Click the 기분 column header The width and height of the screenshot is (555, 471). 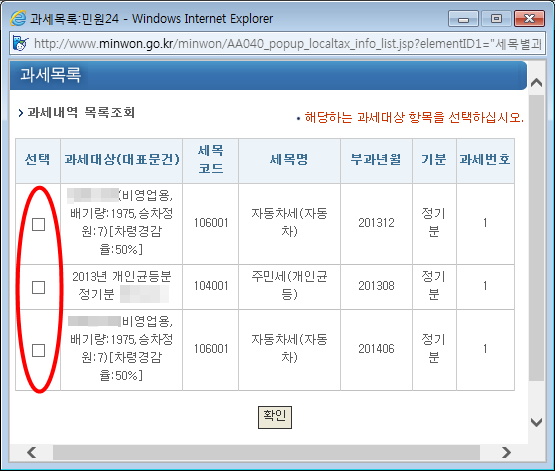[434, 161]
